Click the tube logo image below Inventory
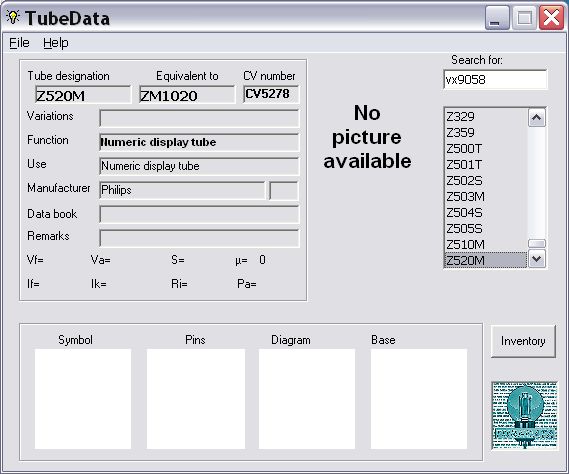 [524, 416]
